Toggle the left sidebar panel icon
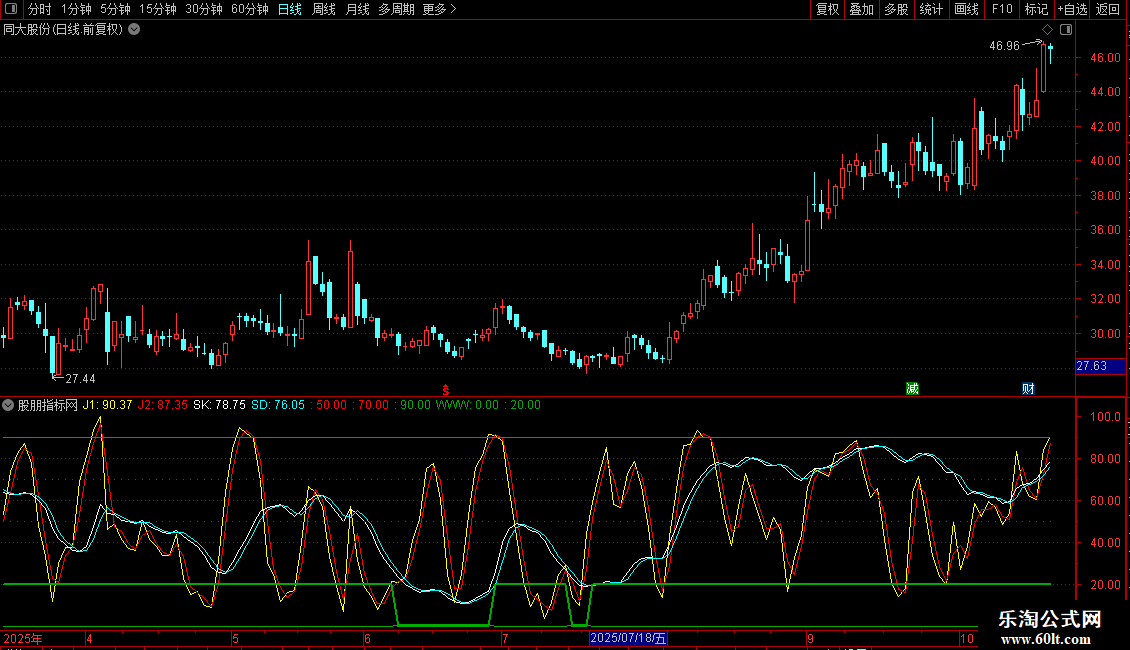Screen dimensions: 1130x650 click(10, 10)
